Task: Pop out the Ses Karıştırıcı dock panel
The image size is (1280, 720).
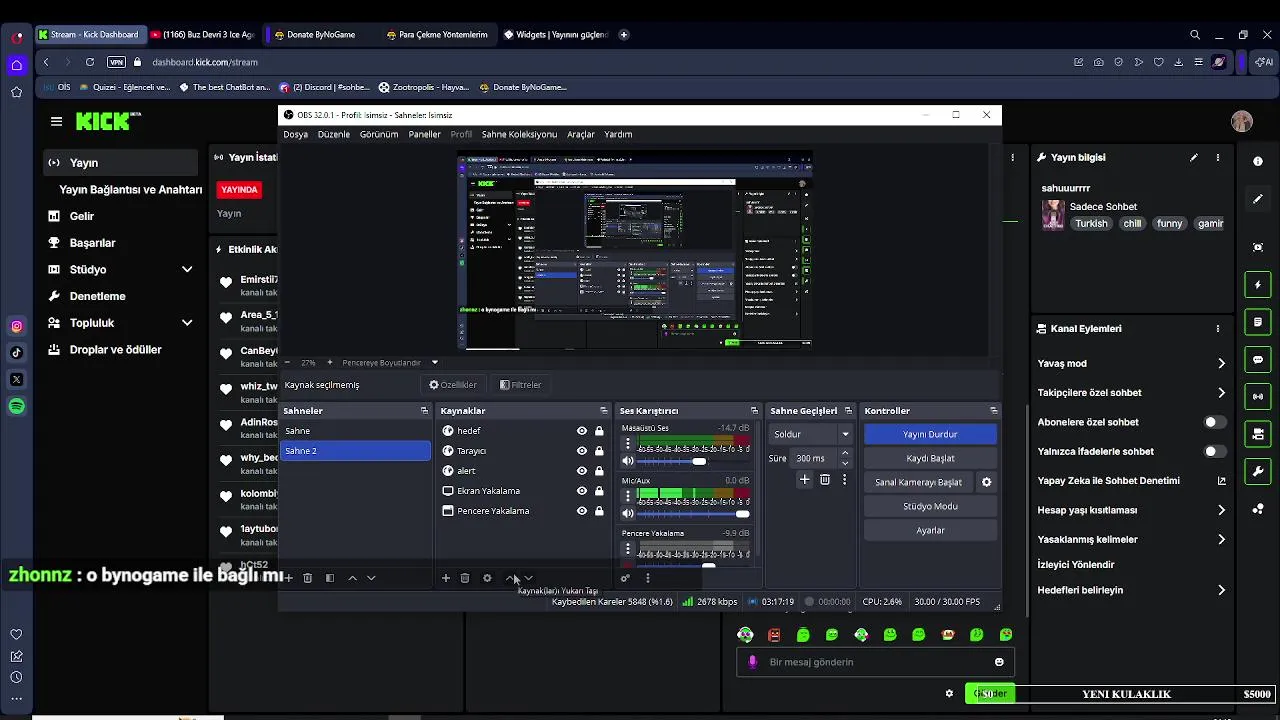Action: (754, 411)
